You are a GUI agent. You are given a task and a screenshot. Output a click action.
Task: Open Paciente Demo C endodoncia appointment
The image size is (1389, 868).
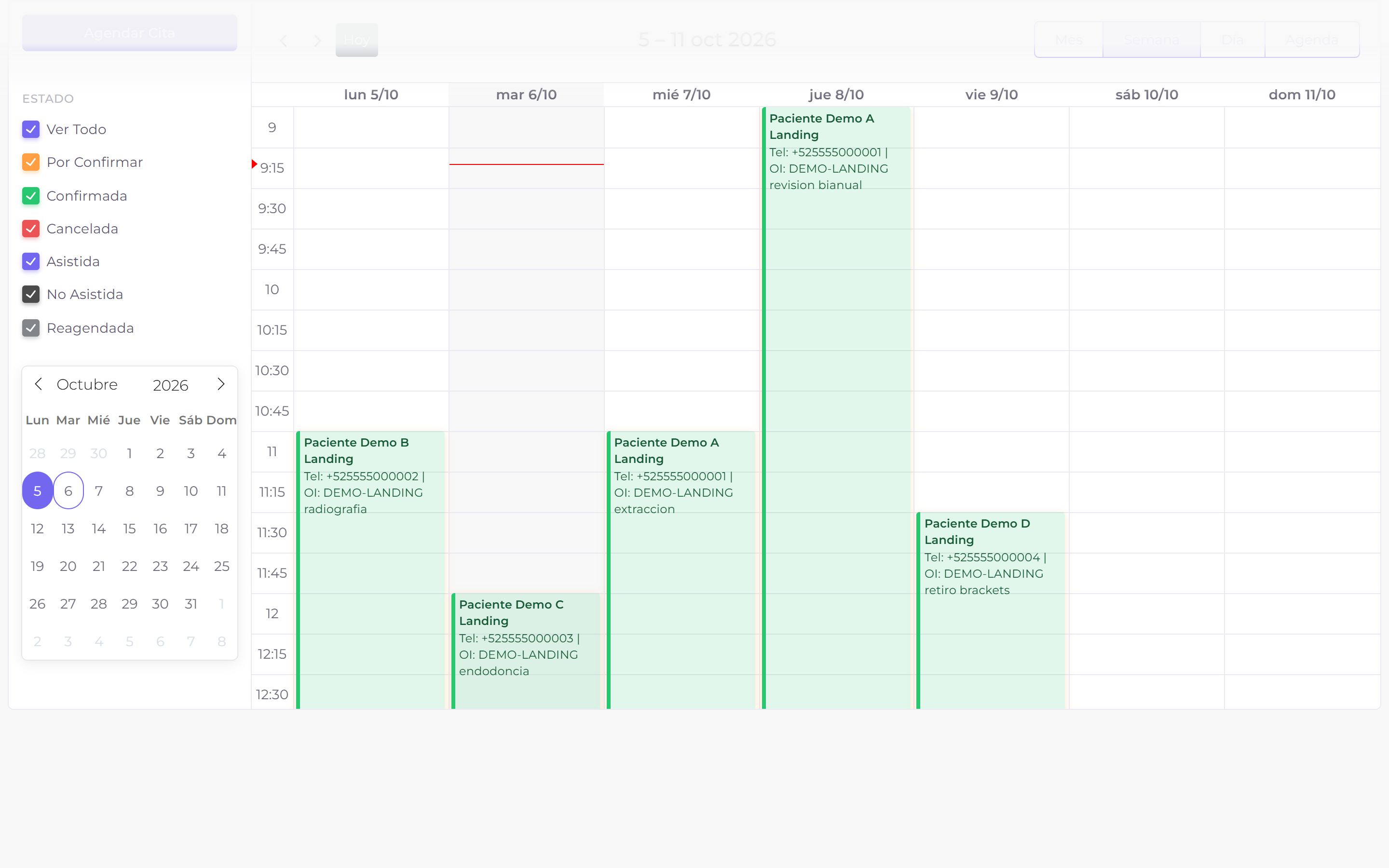pos(526,651)
